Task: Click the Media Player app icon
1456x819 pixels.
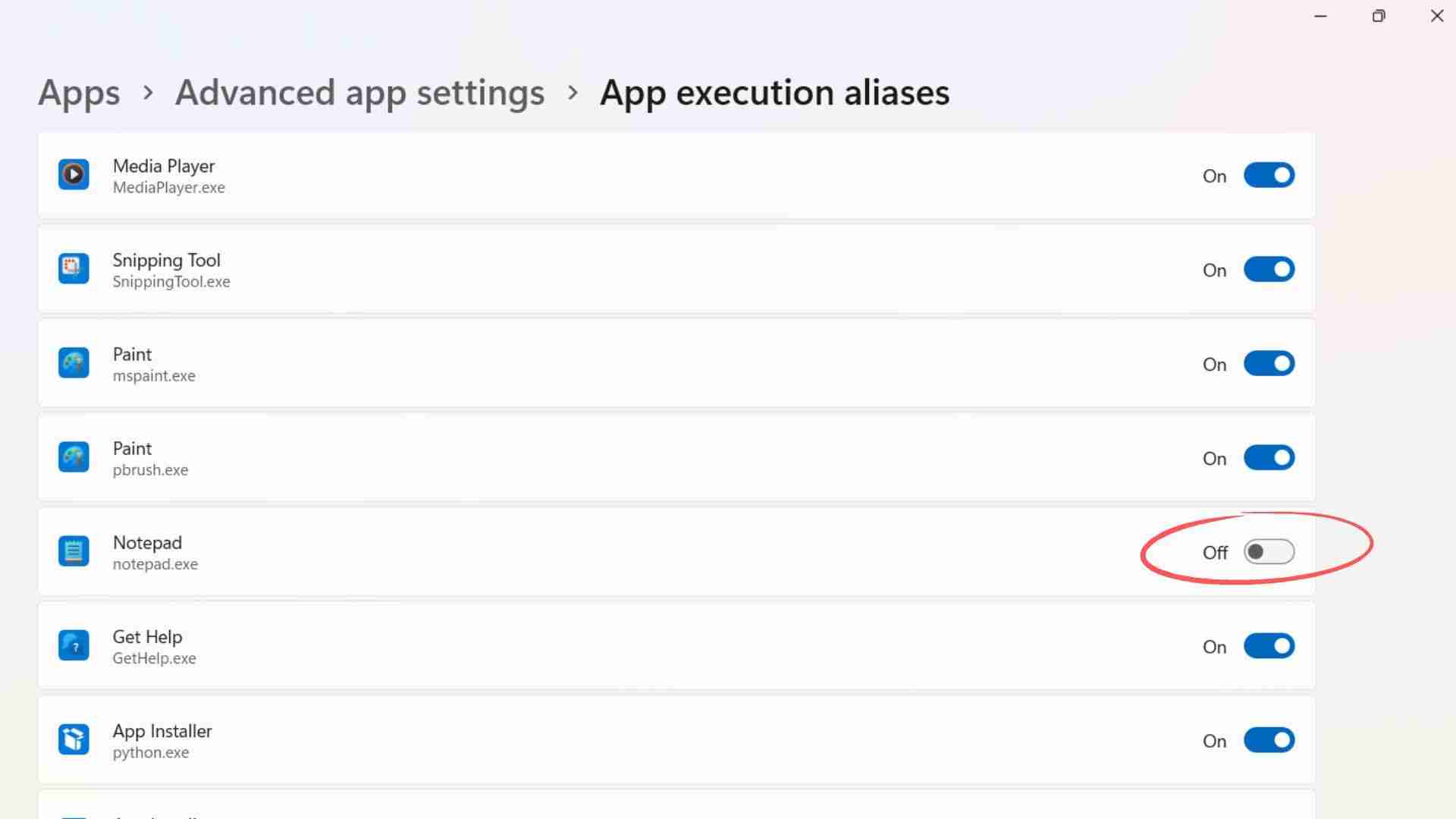Action: coord(74,174)
